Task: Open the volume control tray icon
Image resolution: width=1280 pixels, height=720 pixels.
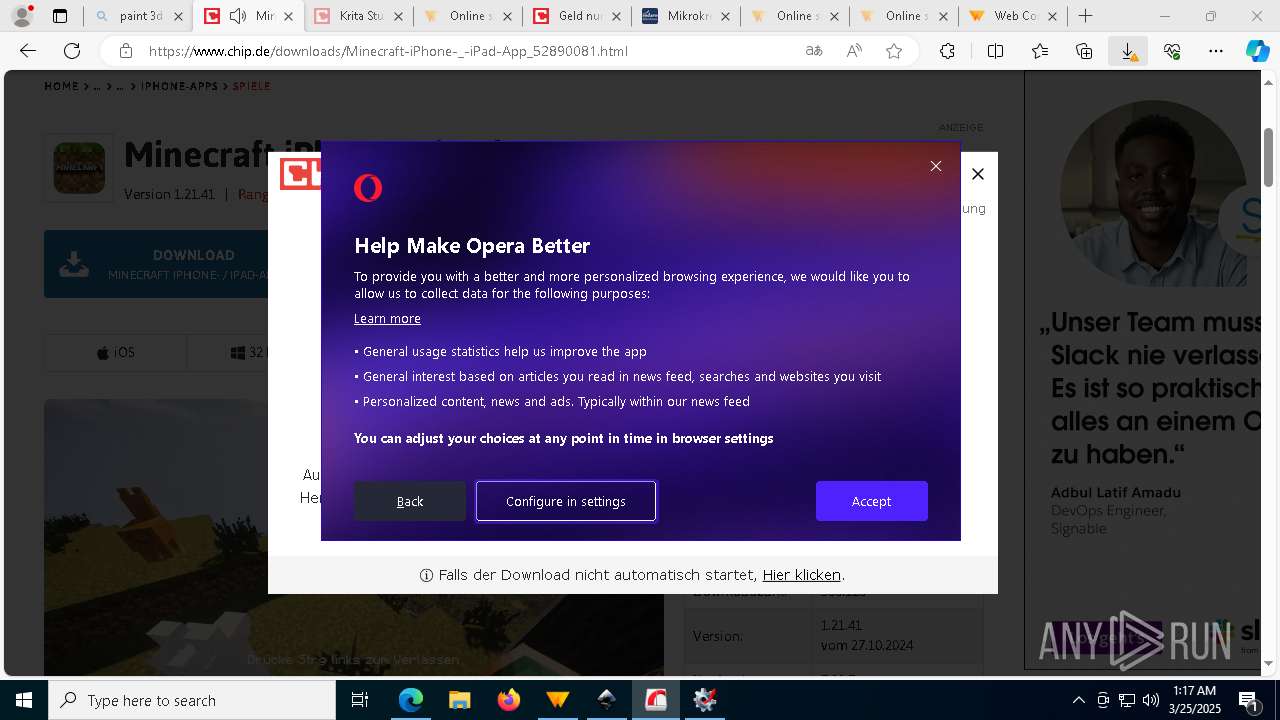Action: coord(1151,700)
